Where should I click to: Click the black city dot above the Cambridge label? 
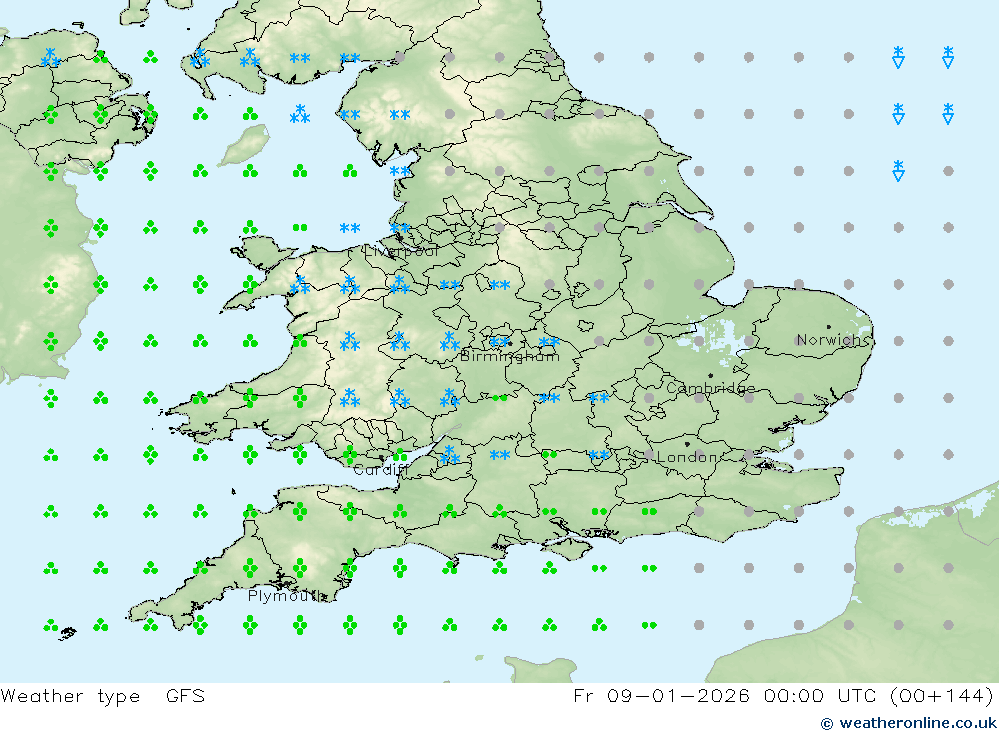710,376
